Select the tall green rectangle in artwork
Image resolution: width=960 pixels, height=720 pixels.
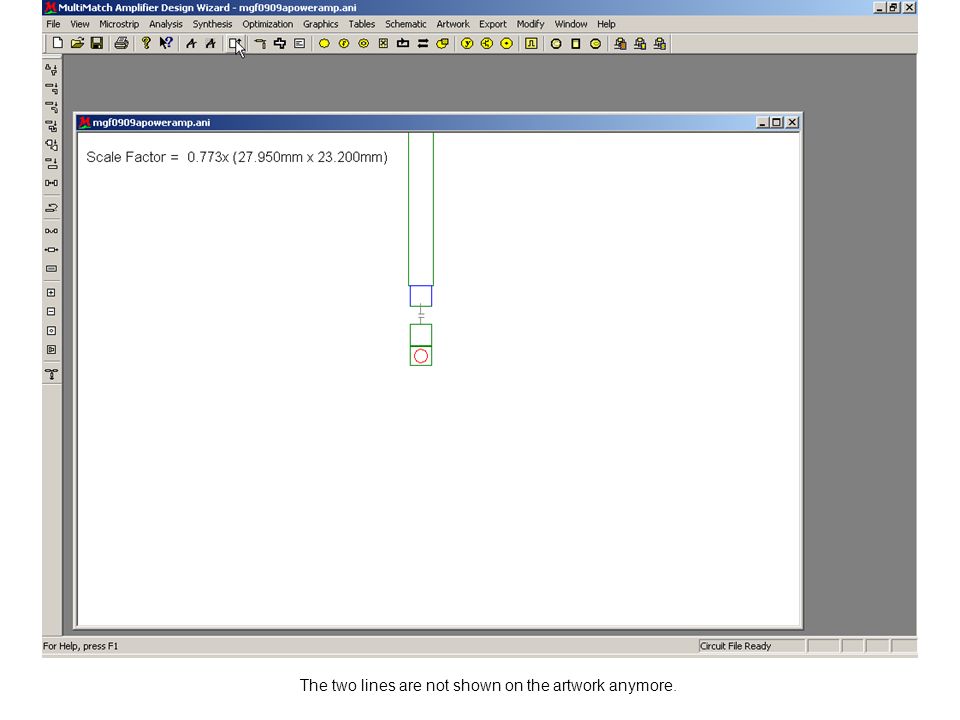pyautogui.click(x=421, y=209)
